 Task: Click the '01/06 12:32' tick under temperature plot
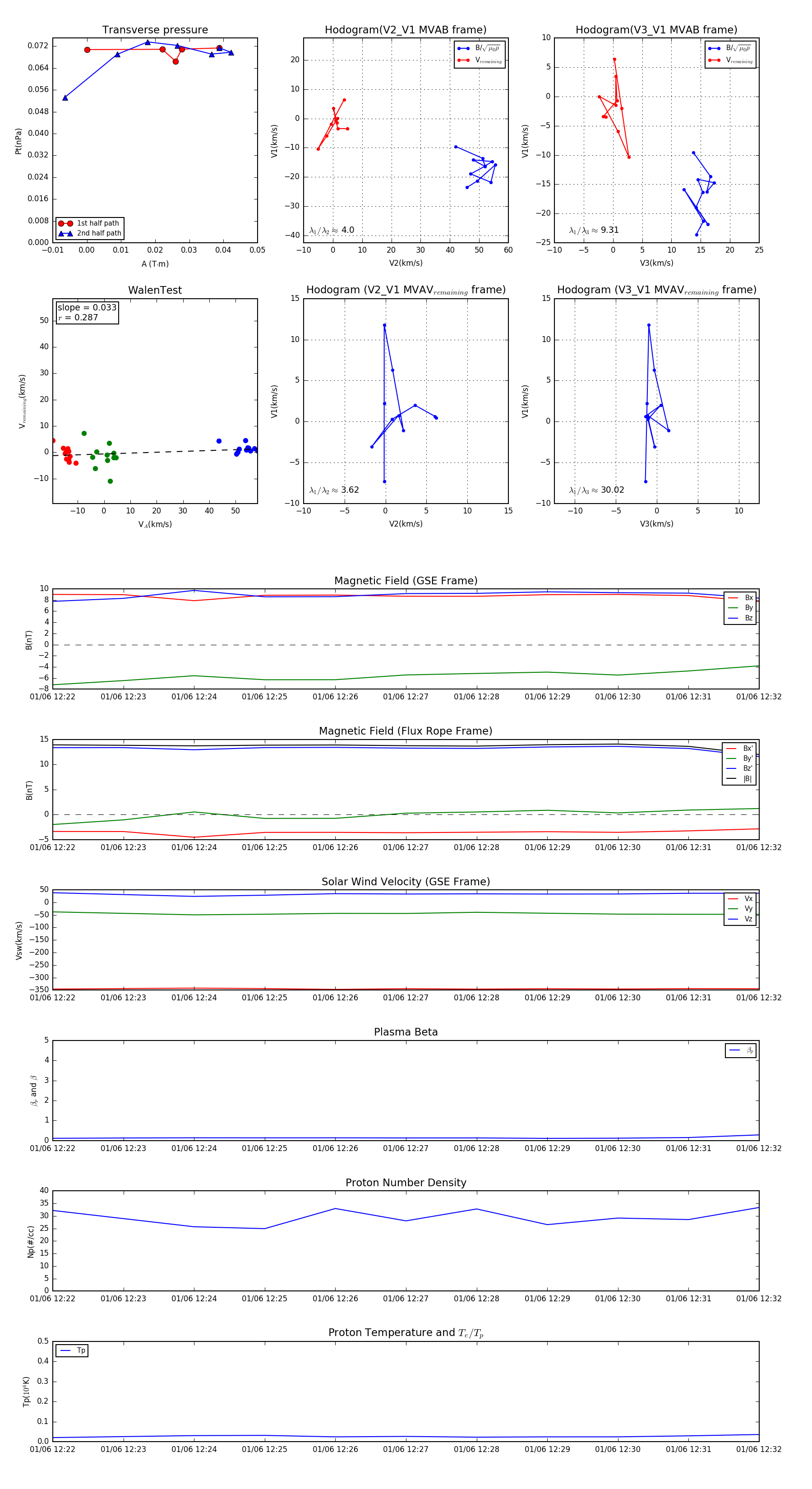(x=759, y=1450)
